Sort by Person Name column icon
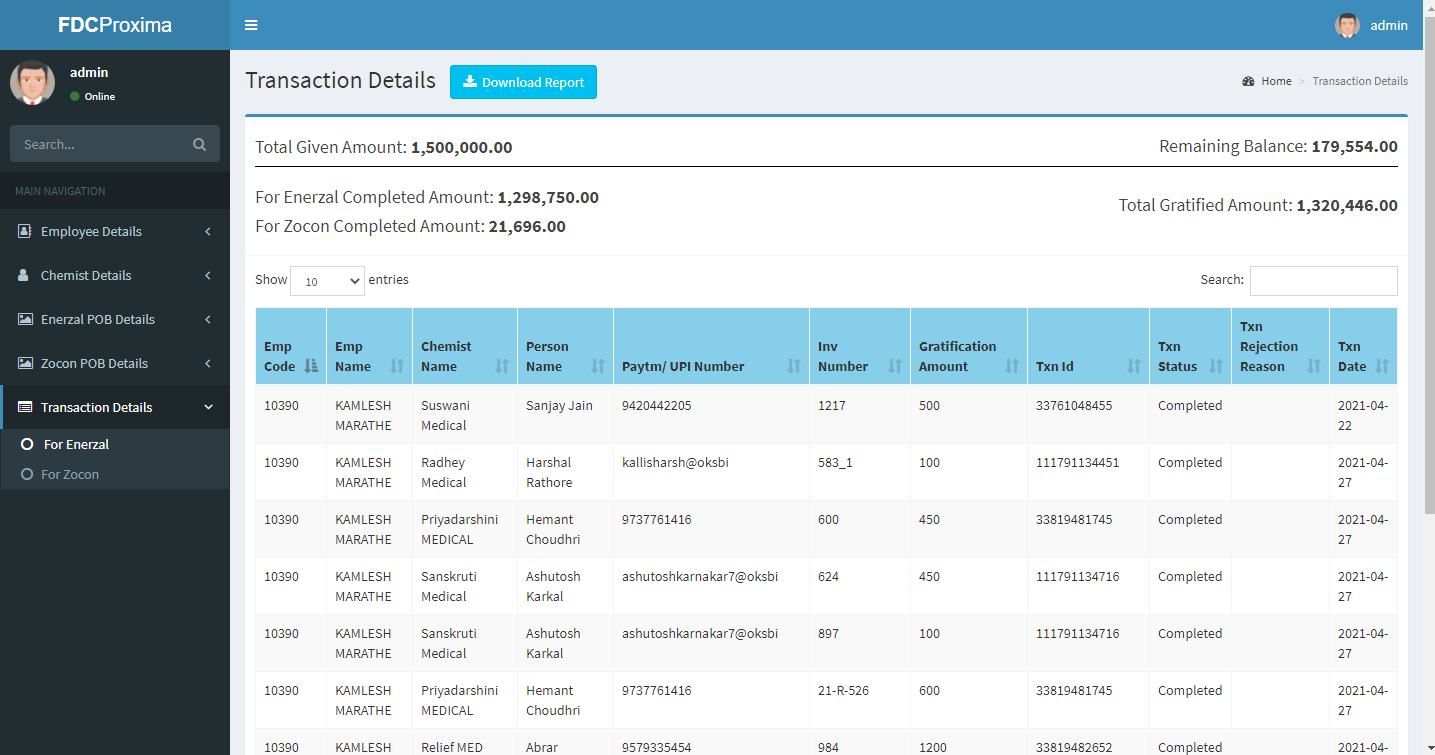 click(598, 366)
